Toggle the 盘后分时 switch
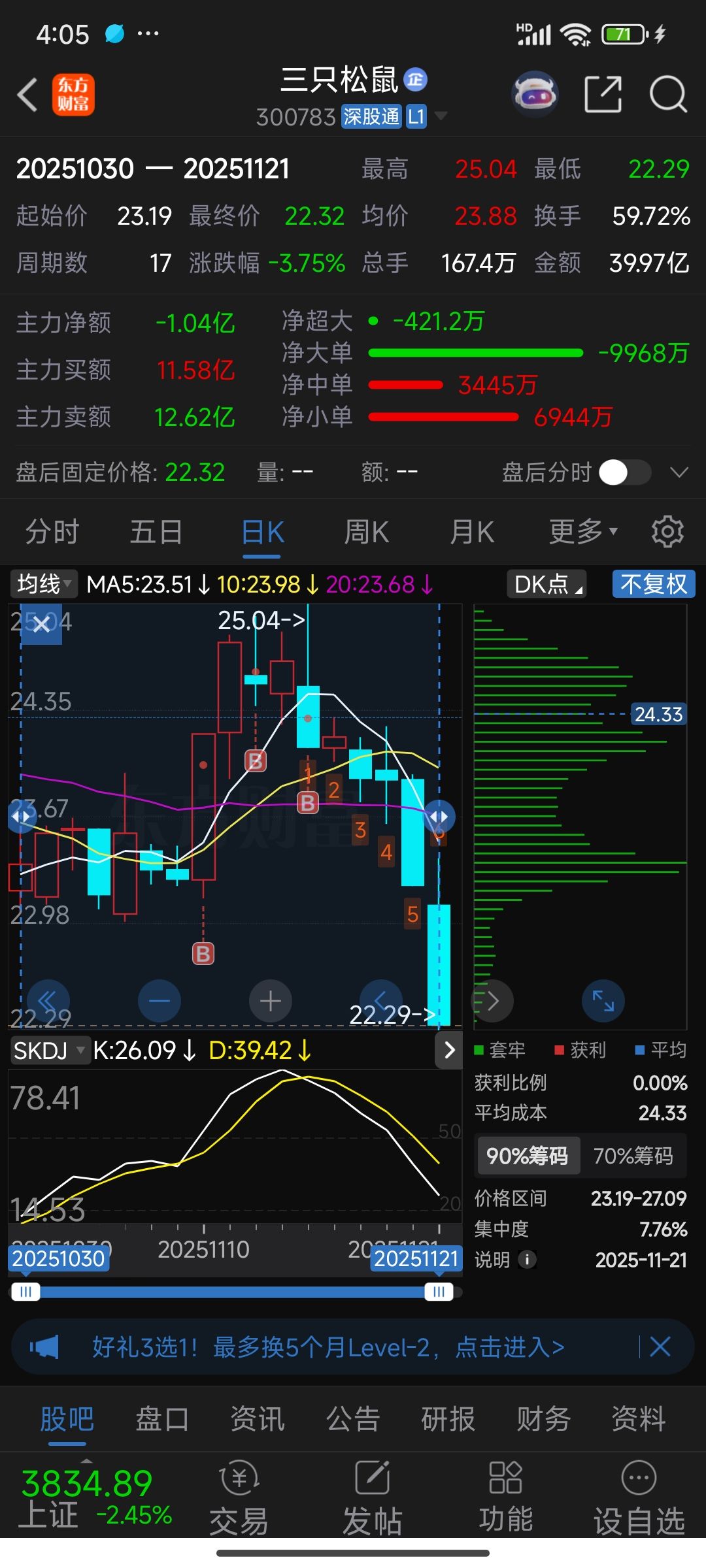 click(x=625, y=472)
